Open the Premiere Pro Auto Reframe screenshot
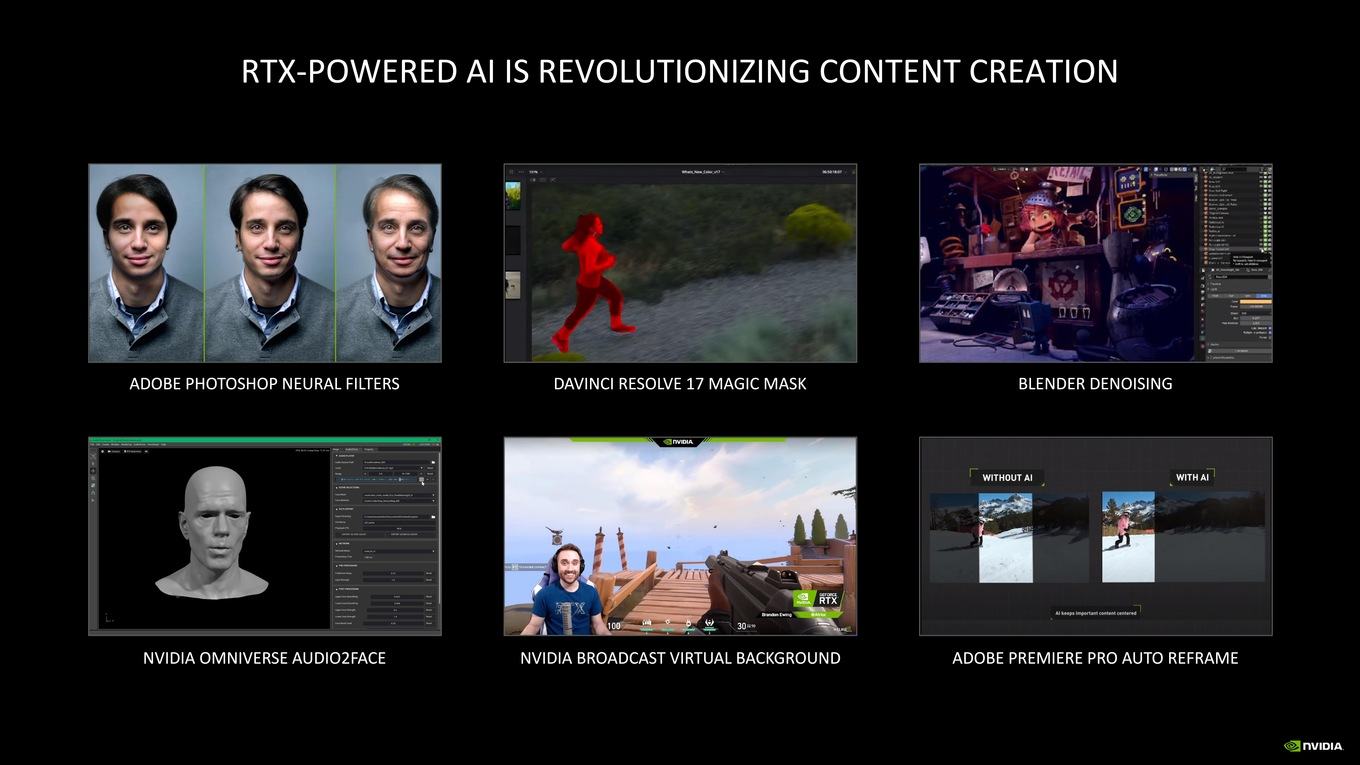The image size is (1360, 765). pyautogui.click(x=1096, y=536)
